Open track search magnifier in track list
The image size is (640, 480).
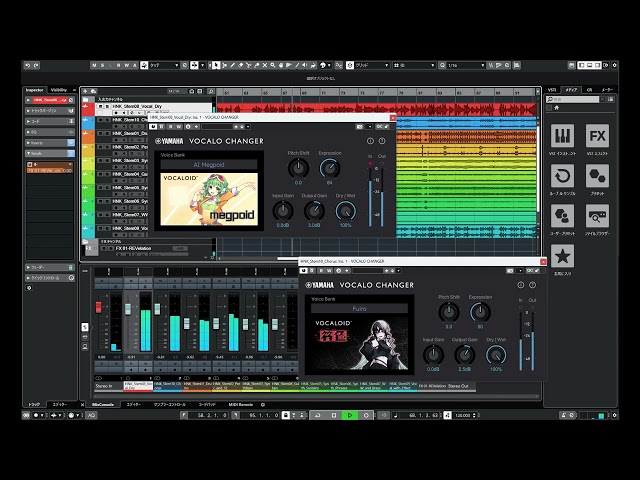tap(211, 91)
